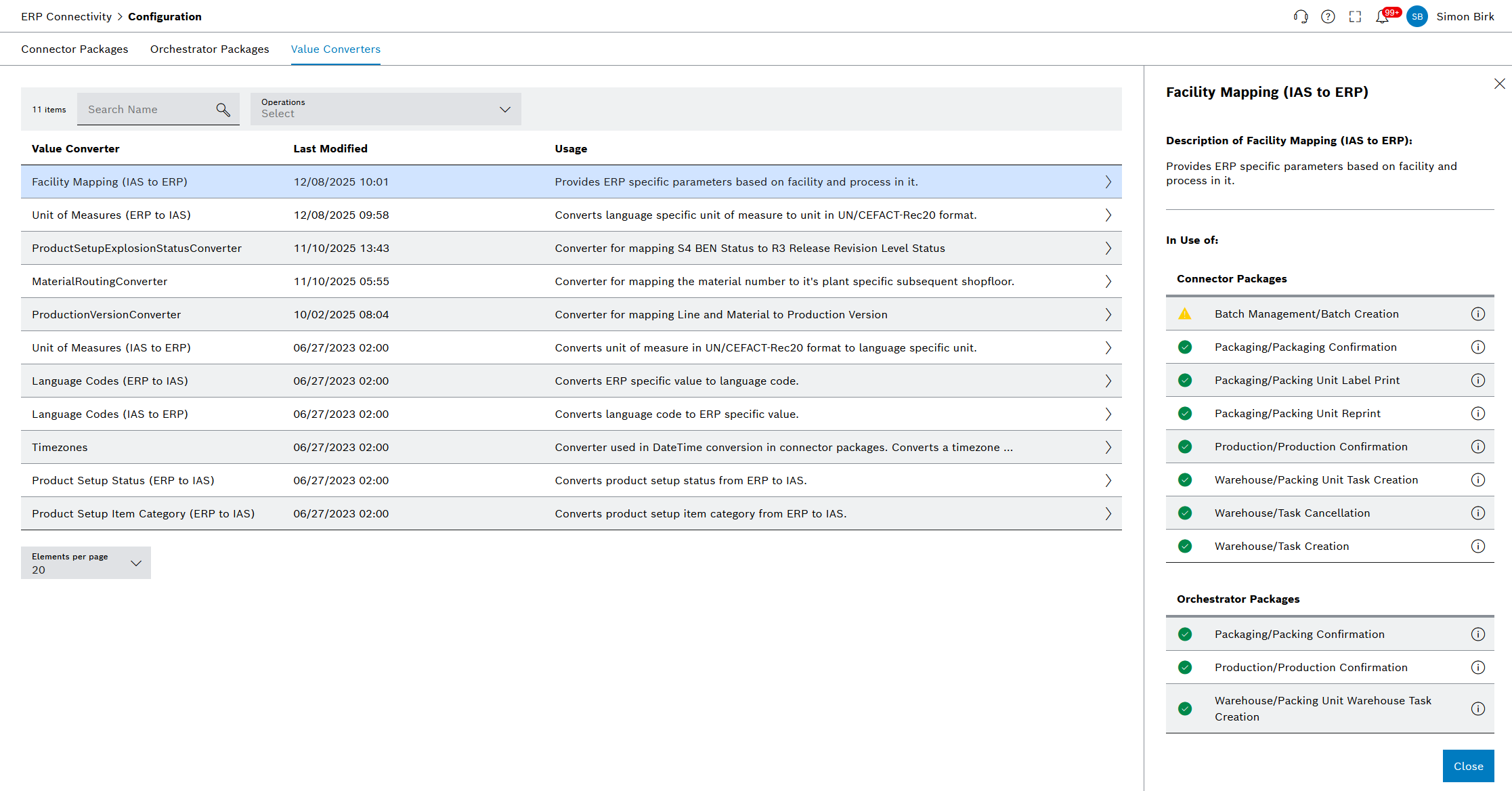Image resolution: width=1512 pixels, height=791 pixels.
Task: Open the info icon for Warehouse/Packing Unit Warehouse Task Creation
Action: pyautogui.click(x=1478, y=708)
